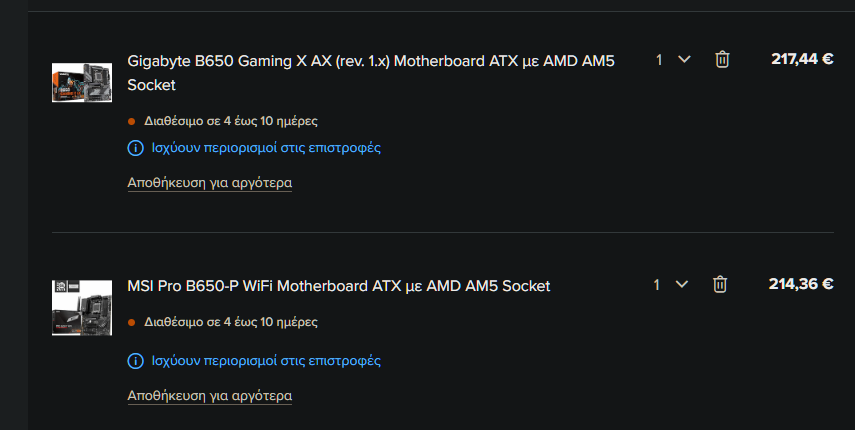Click info icon under MSI Pro B650-P
The image size is (855, 430).
coord(135,361)
